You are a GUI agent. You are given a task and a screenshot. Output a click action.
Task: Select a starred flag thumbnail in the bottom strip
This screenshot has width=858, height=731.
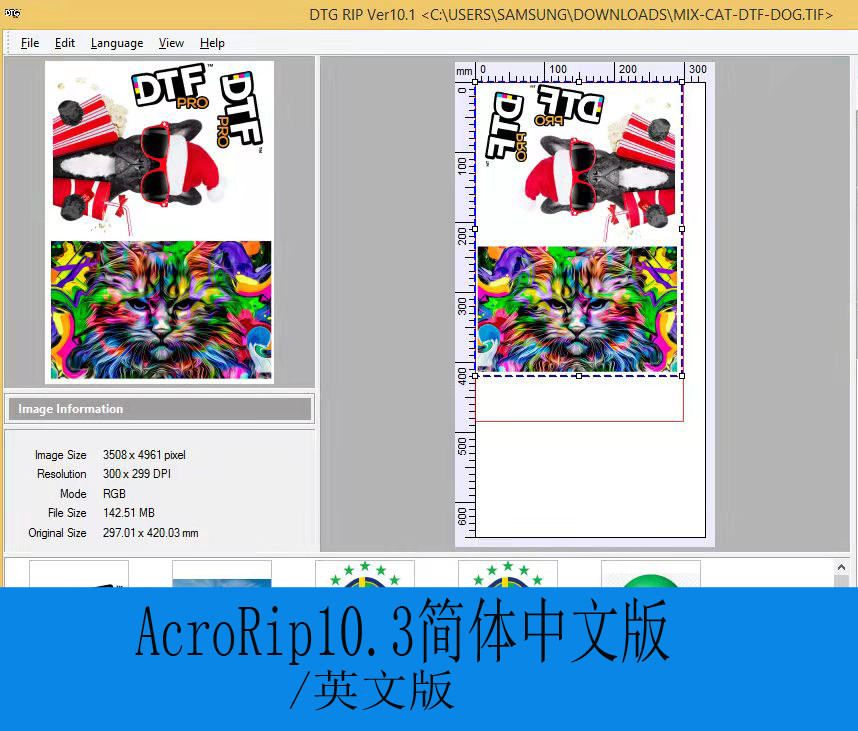(x=365, y=580)
